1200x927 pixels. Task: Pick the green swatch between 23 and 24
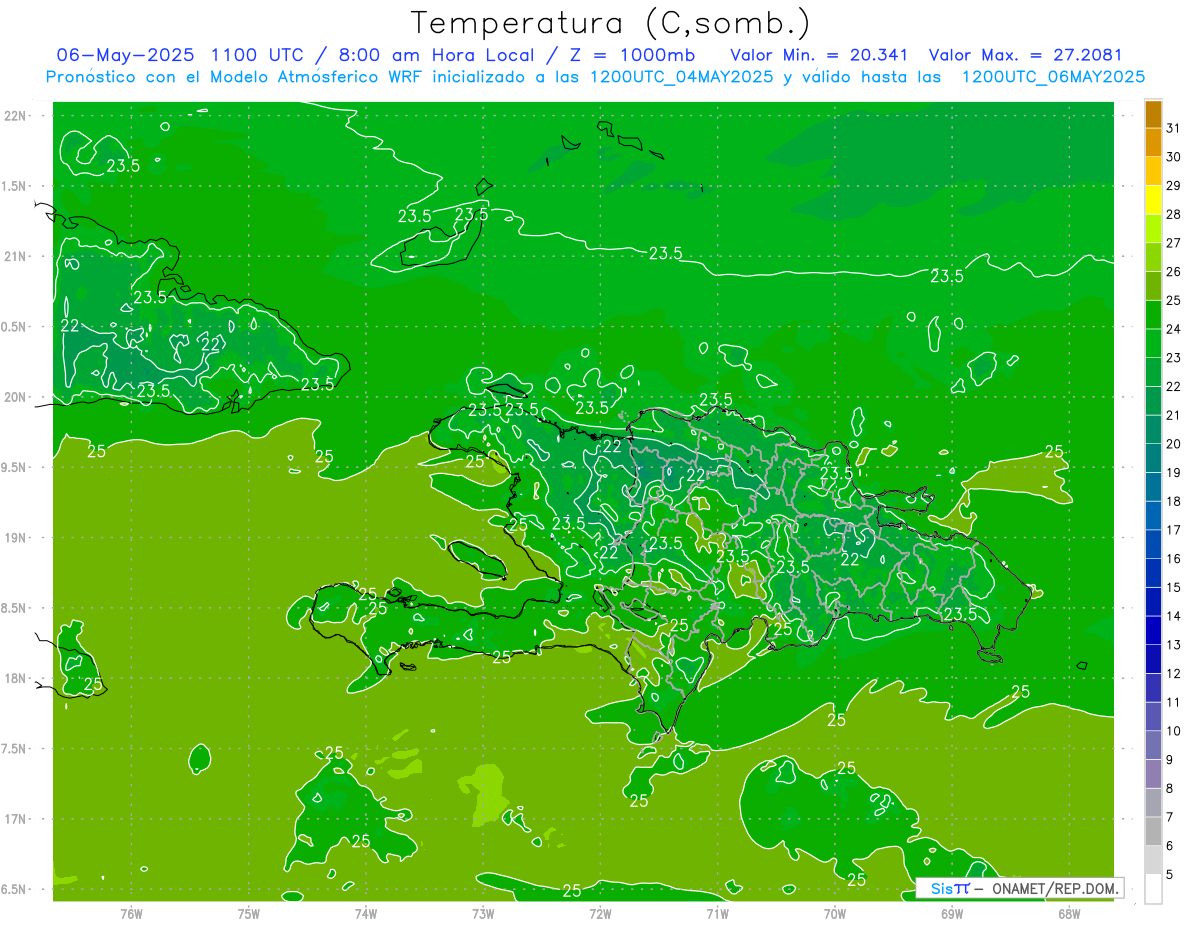point(1153,343)
